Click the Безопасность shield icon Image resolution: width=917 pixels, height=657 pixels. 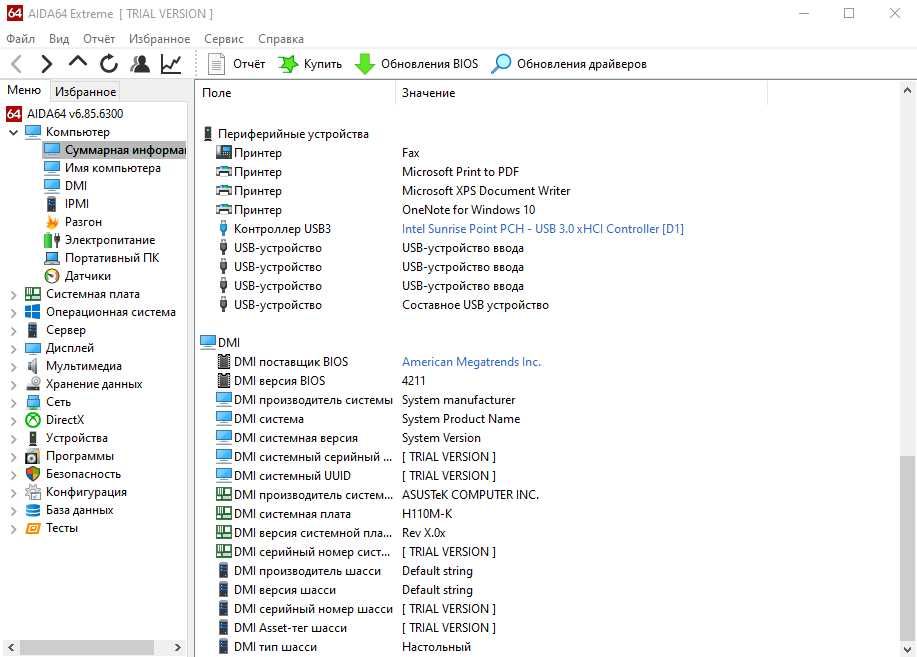(33, 474)
